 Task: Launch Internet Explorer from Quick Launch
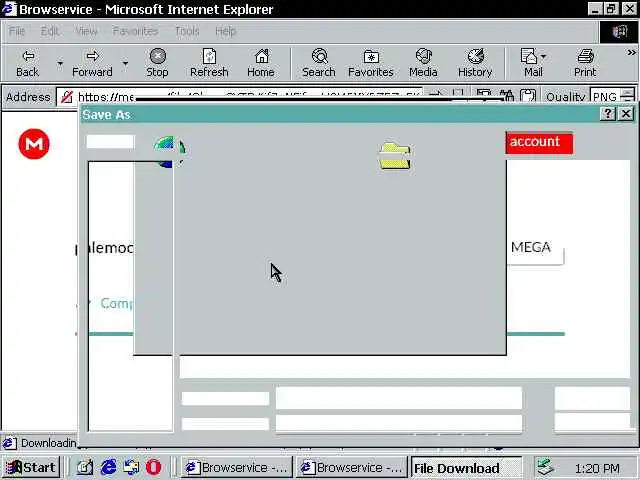(x=108, y=467)
